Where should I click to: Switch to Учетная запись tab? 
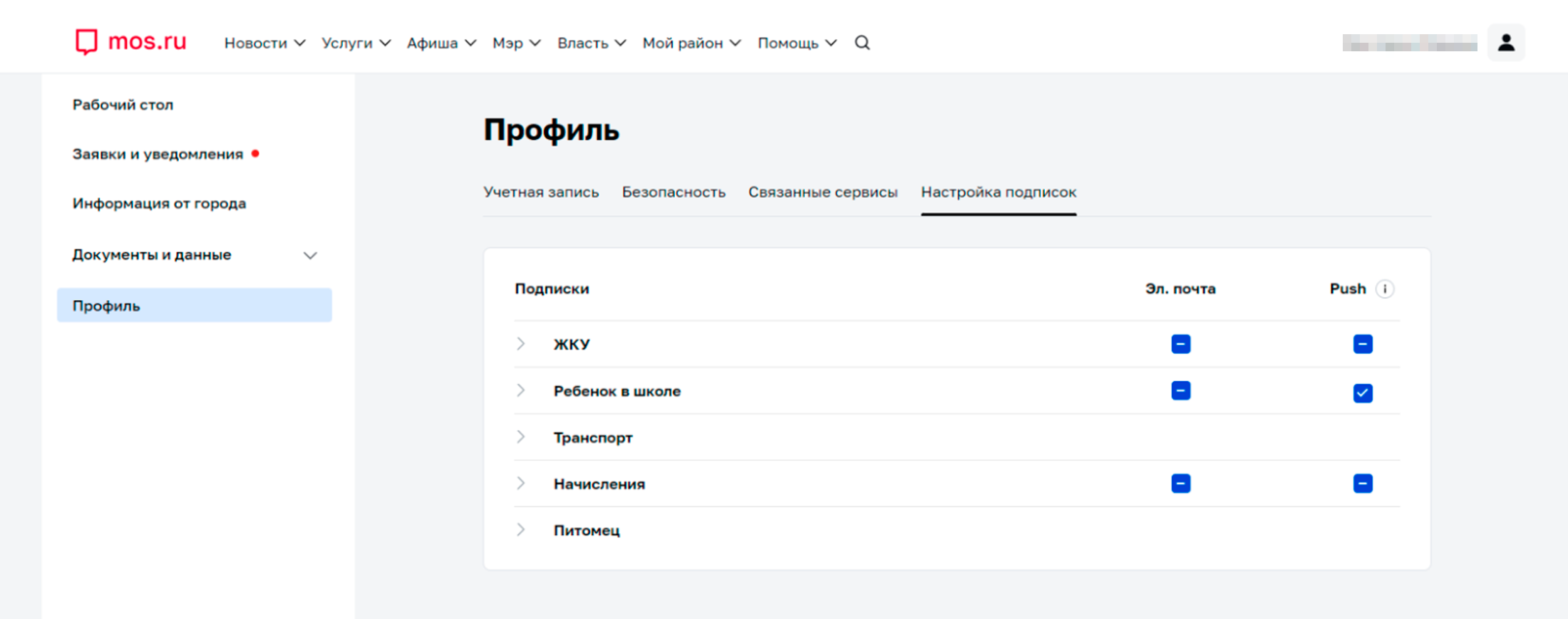tap(541, 192)
